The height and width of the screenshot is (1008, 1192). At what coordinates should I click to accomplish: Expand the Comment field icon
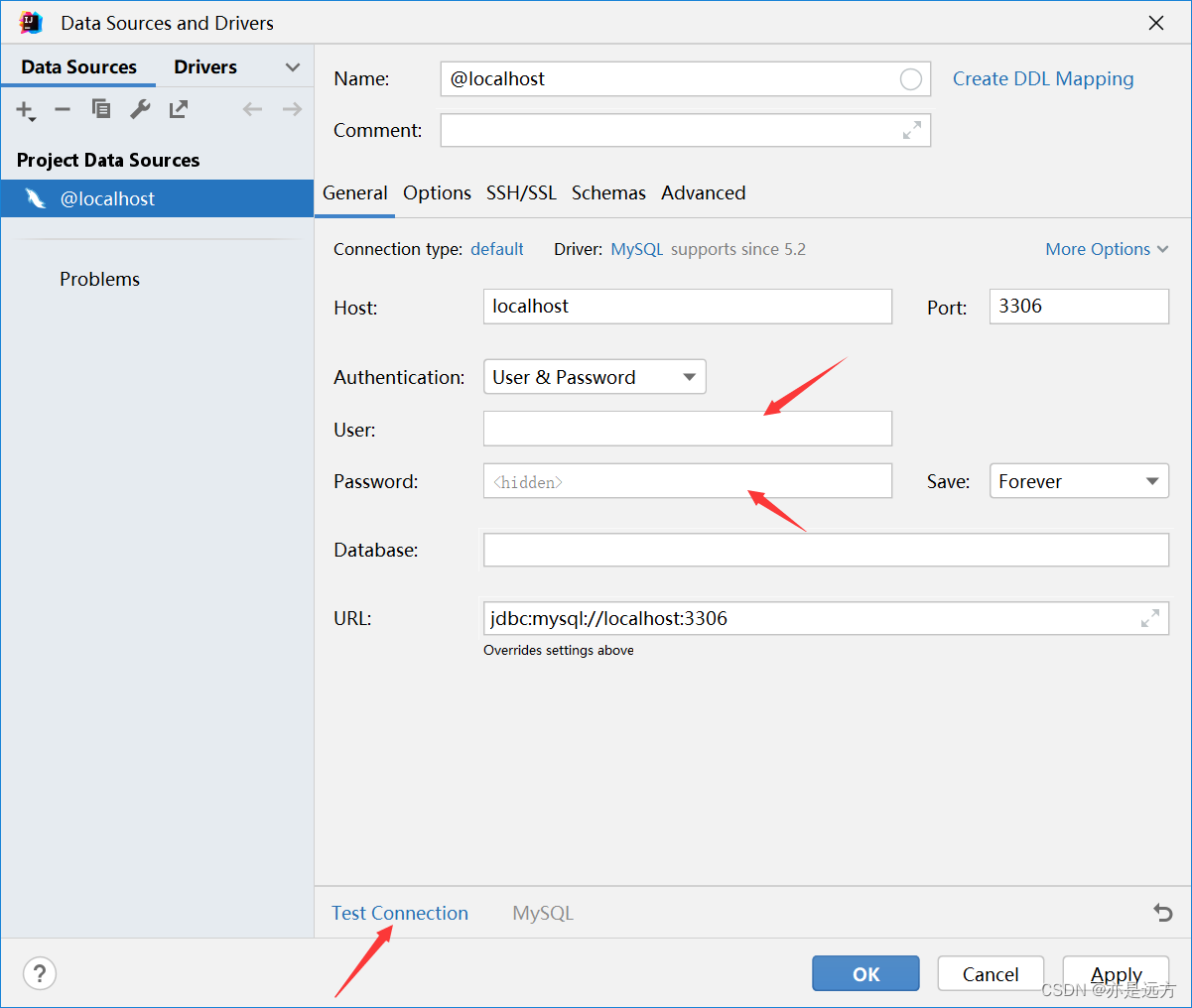[x=912, y=130]
